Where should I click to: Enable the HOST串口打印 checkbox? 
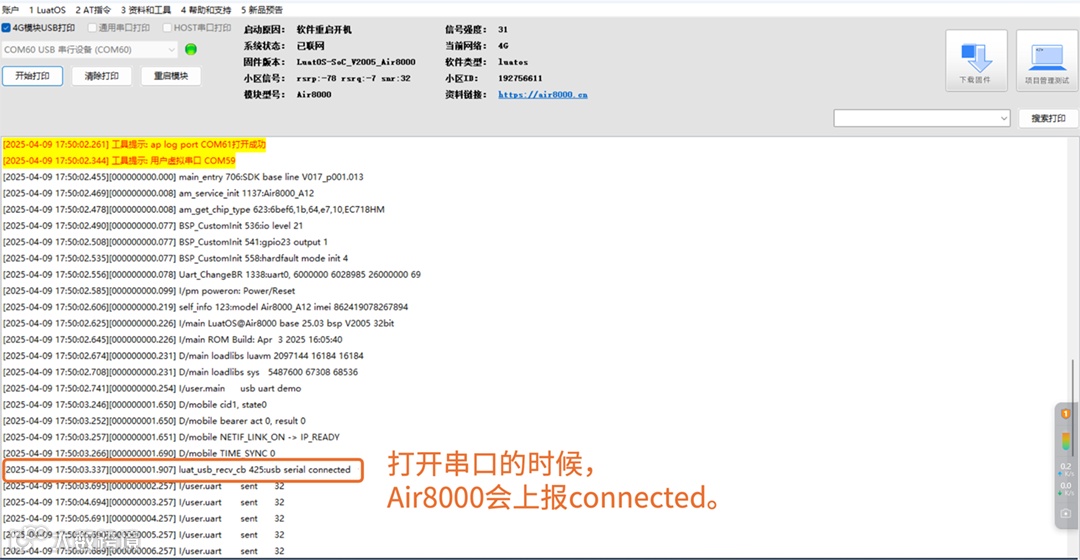tap(167, 28)
